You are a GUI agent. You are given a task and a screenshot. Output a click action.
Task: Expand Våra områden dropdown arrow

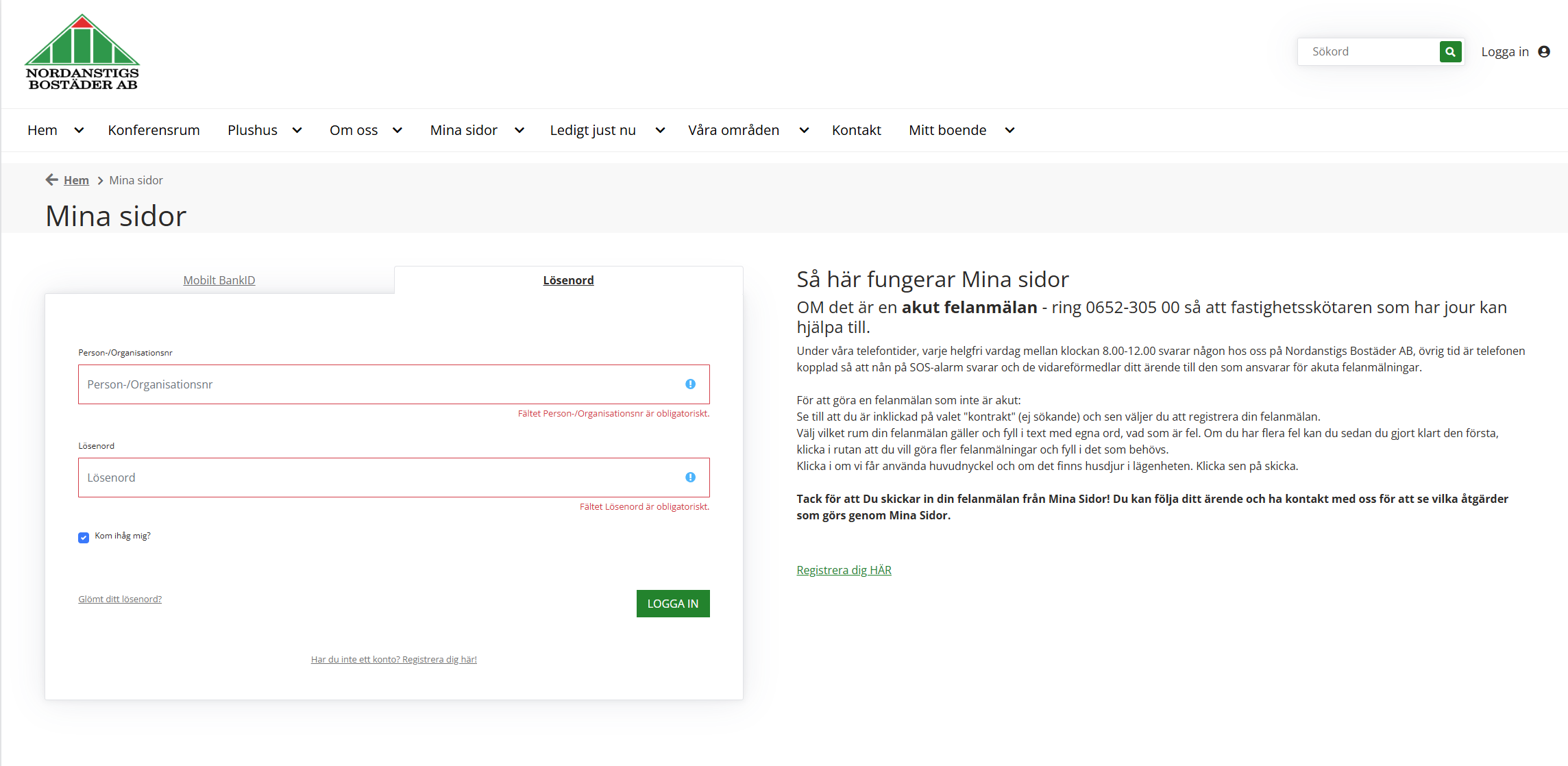pos(804,130)
